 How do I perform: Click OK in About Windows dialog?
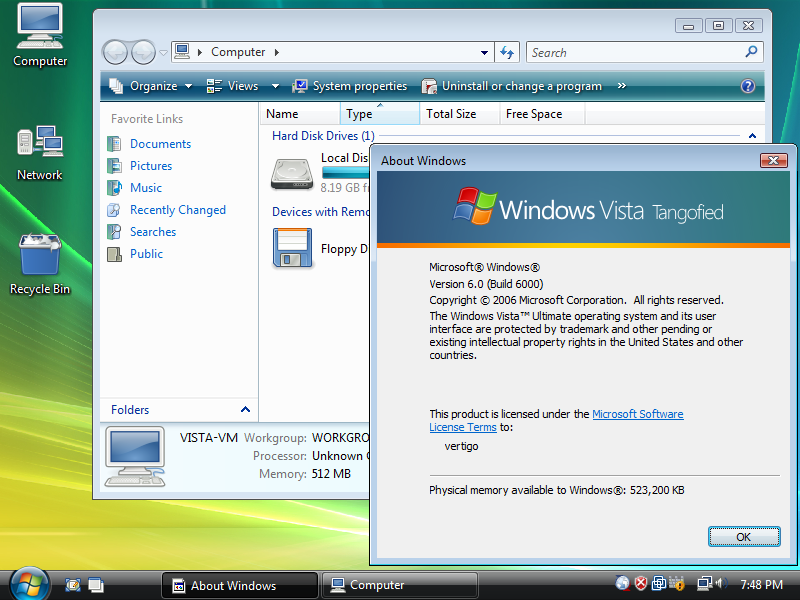(x=744, y=537)
